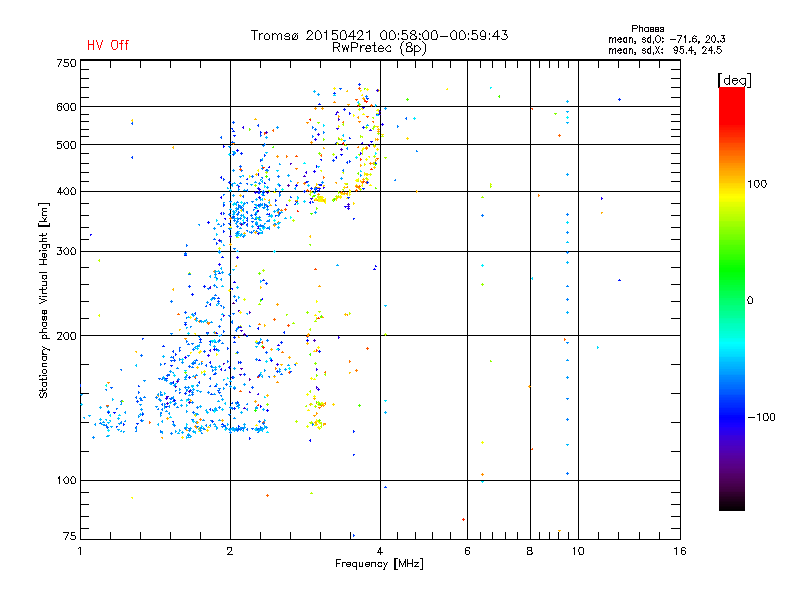The height and width of the screenshot is (600, 800).
Task: Click the x-axis '10' tick label
Action: pos(578,551)
